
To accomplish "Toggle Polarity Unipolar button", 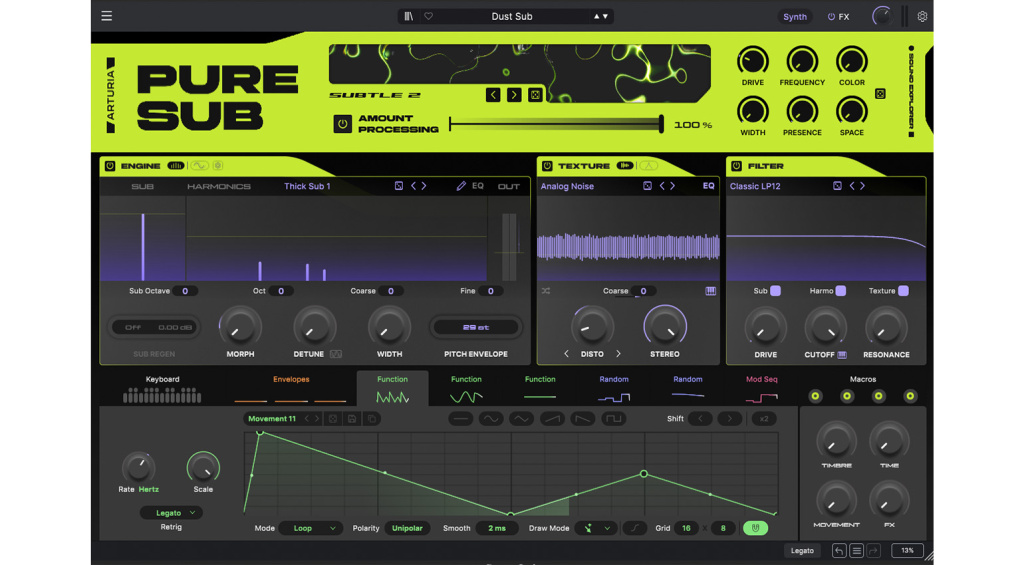I will 407,528.
